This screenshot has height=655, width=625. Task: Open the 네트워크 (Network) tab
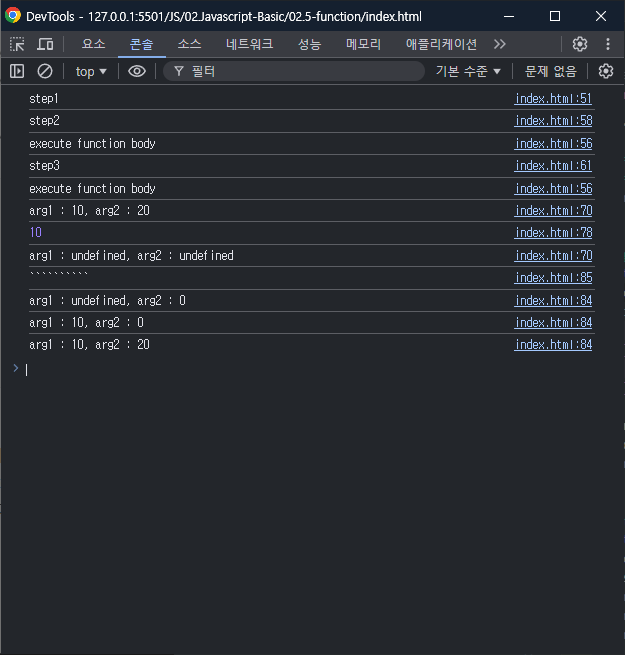click(x=249, y=44)
